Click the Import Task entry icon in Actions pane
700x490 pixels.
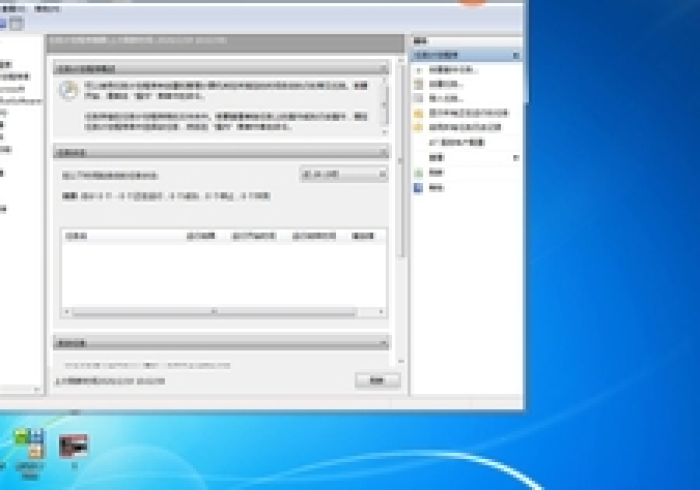pyautogui.click(x=418, y=99)
